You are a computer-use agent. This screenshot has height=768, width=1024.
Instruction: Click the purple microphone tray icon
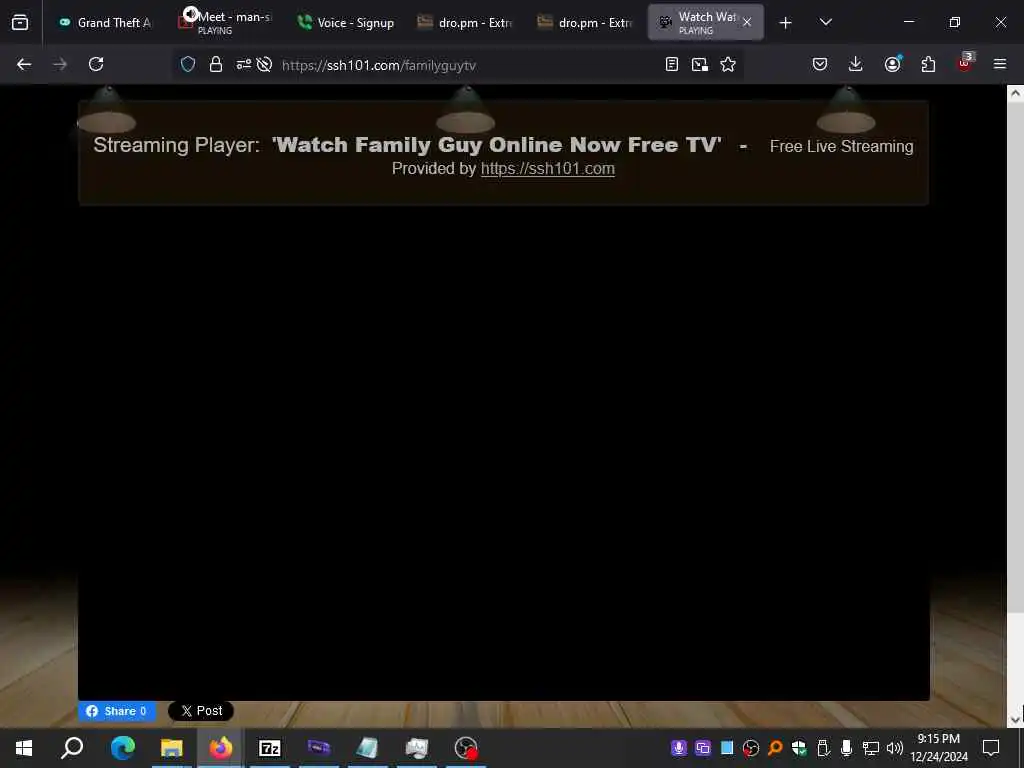[679, 748]
